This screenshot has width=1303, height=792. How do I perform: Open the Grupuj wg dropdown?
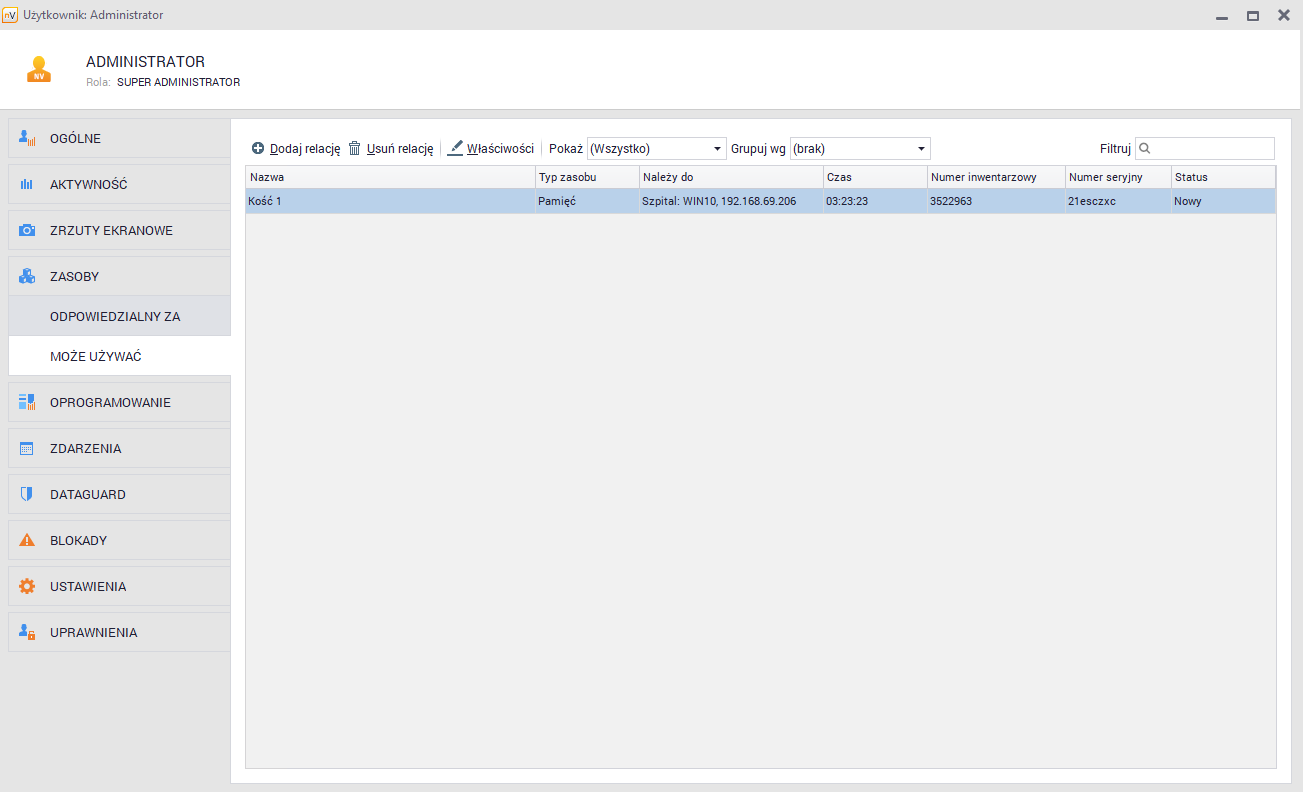[x=859, y=149]
